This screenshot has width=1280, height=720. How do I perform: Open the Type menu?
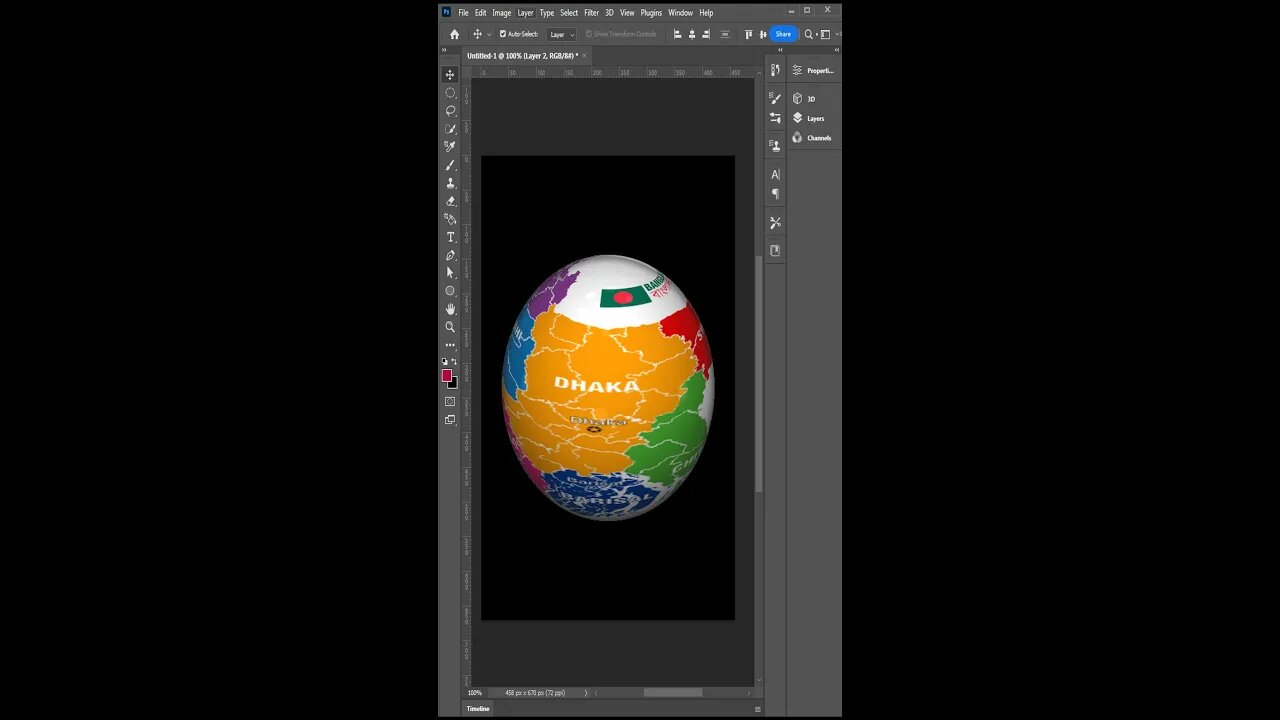click(x=546, y=13)
